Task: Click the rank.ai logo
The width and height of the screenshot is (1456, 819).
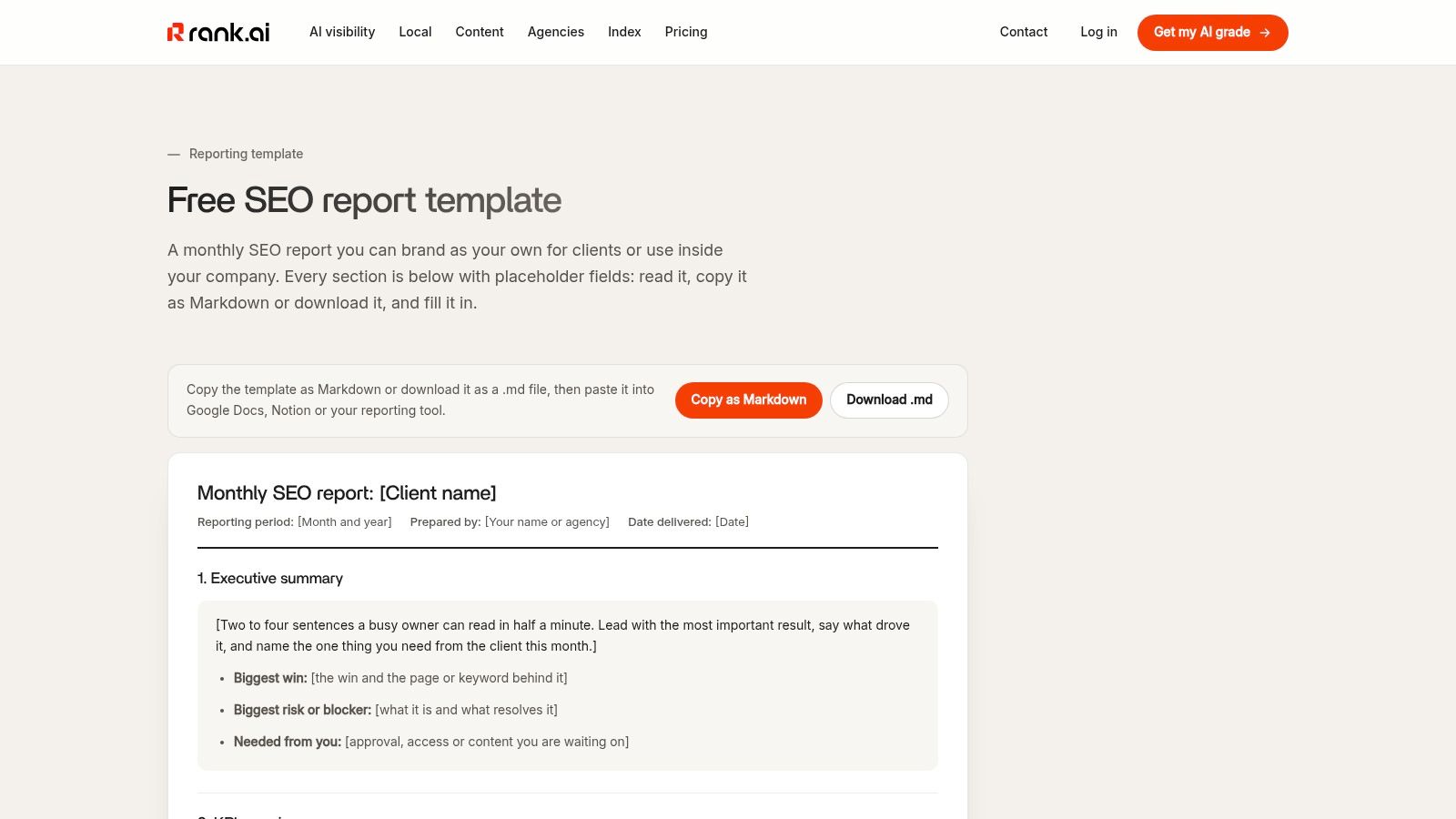Action: click(218, 32)
